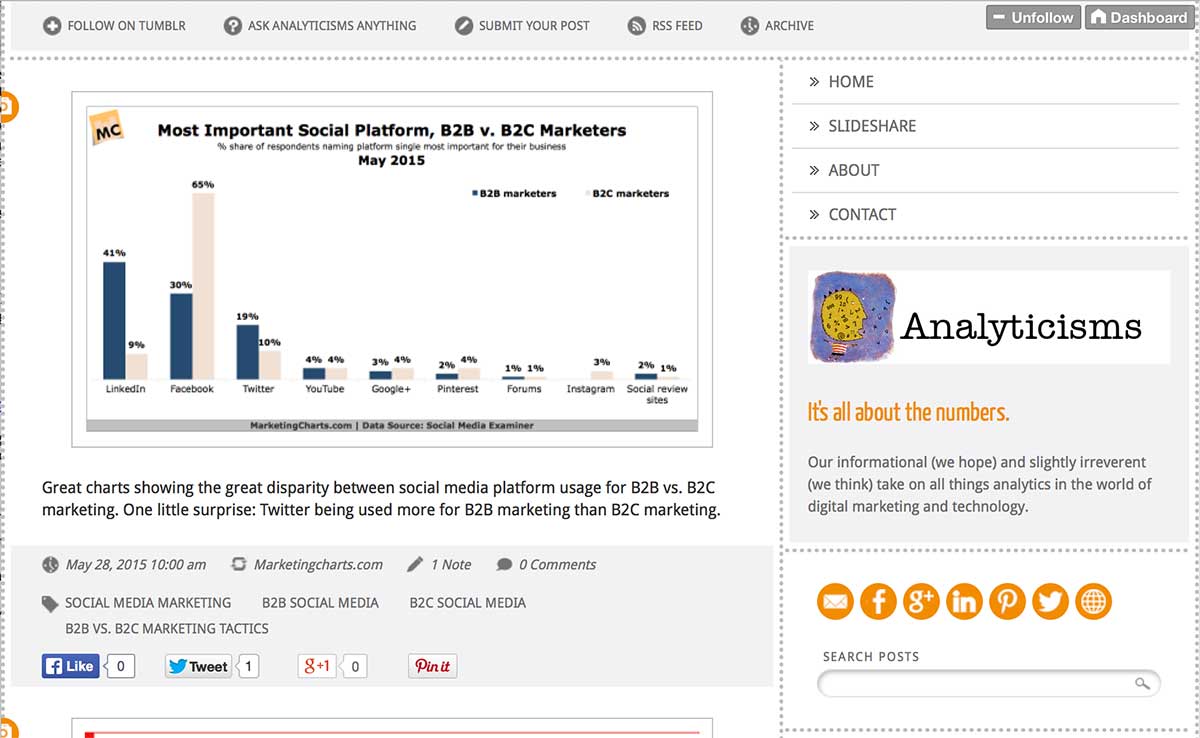Viewport: 1200px width, 738px height.
Task: Open the Google Plus social icon
Action: click(921, 601)
